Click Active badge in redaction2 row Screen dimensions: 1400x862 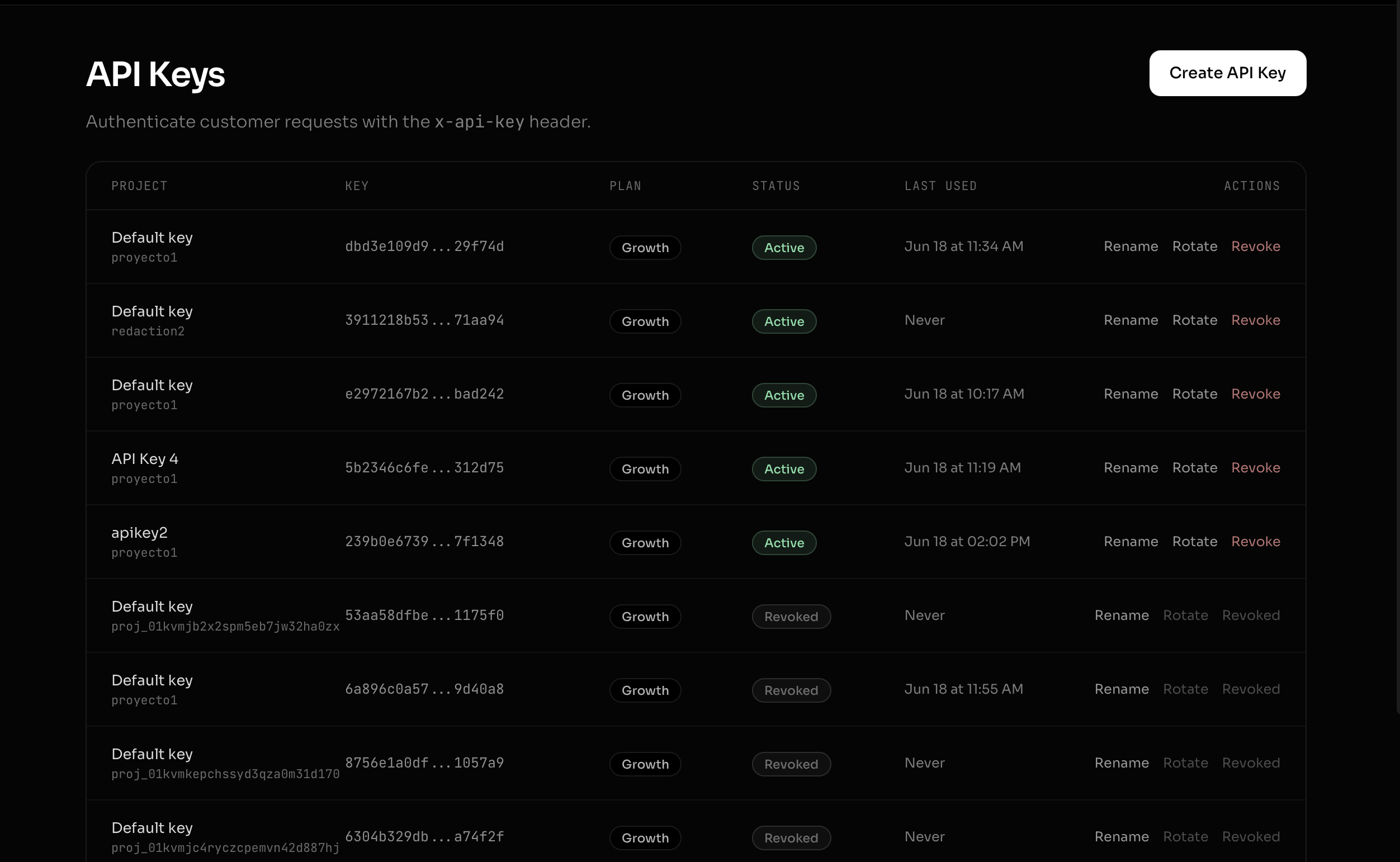tap(784, 321)
